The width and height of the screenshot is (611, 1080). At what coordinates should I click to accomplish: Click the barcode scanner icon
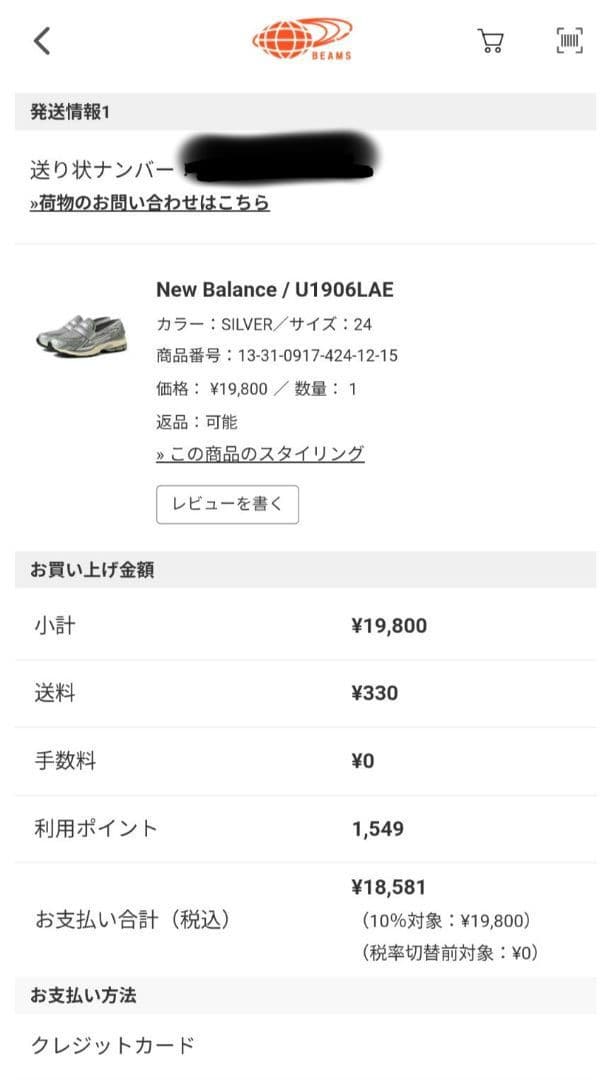(x=570, y=40)
